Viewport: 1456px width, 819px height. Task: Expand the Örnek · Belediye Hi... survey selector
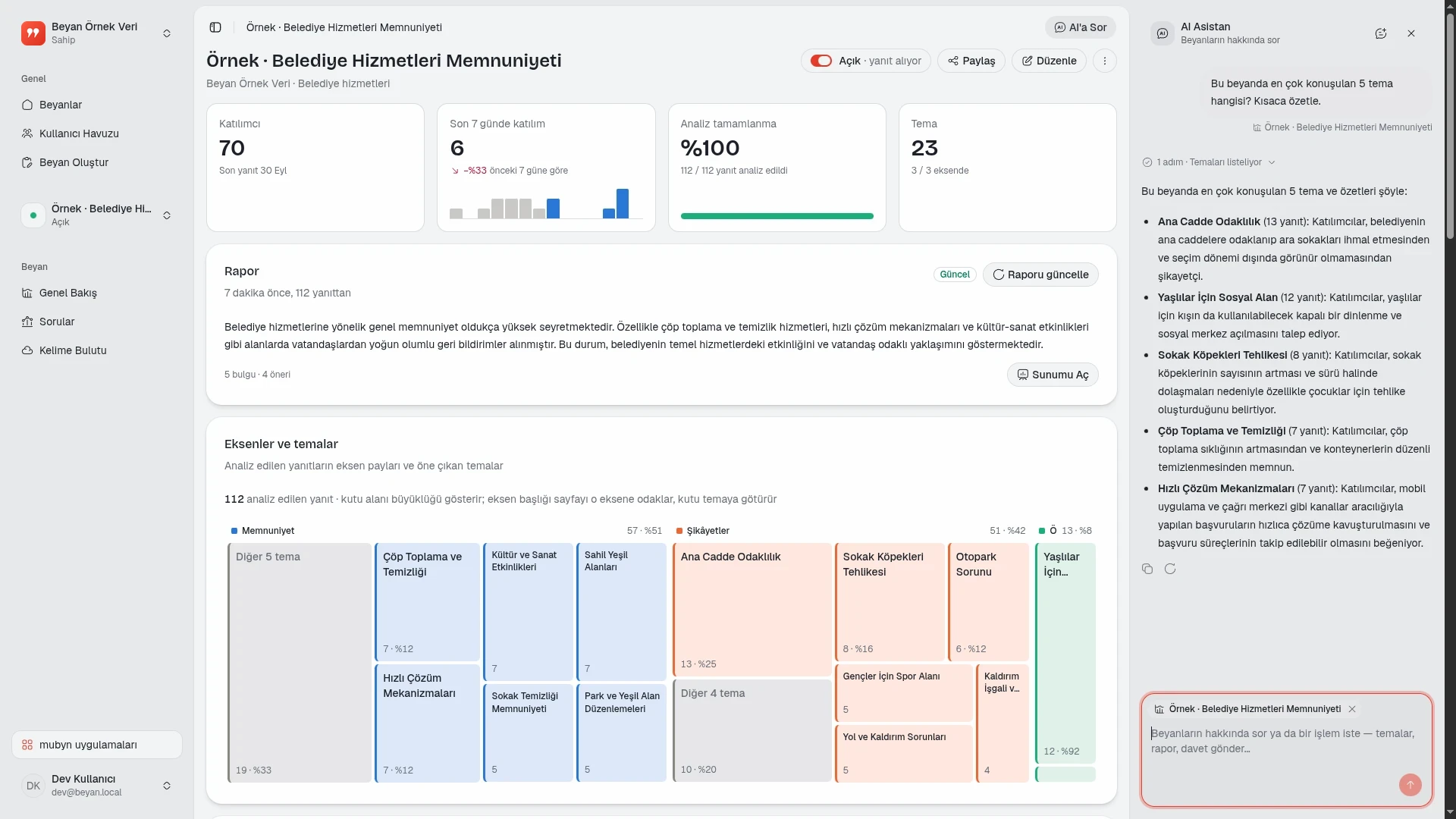97,215
